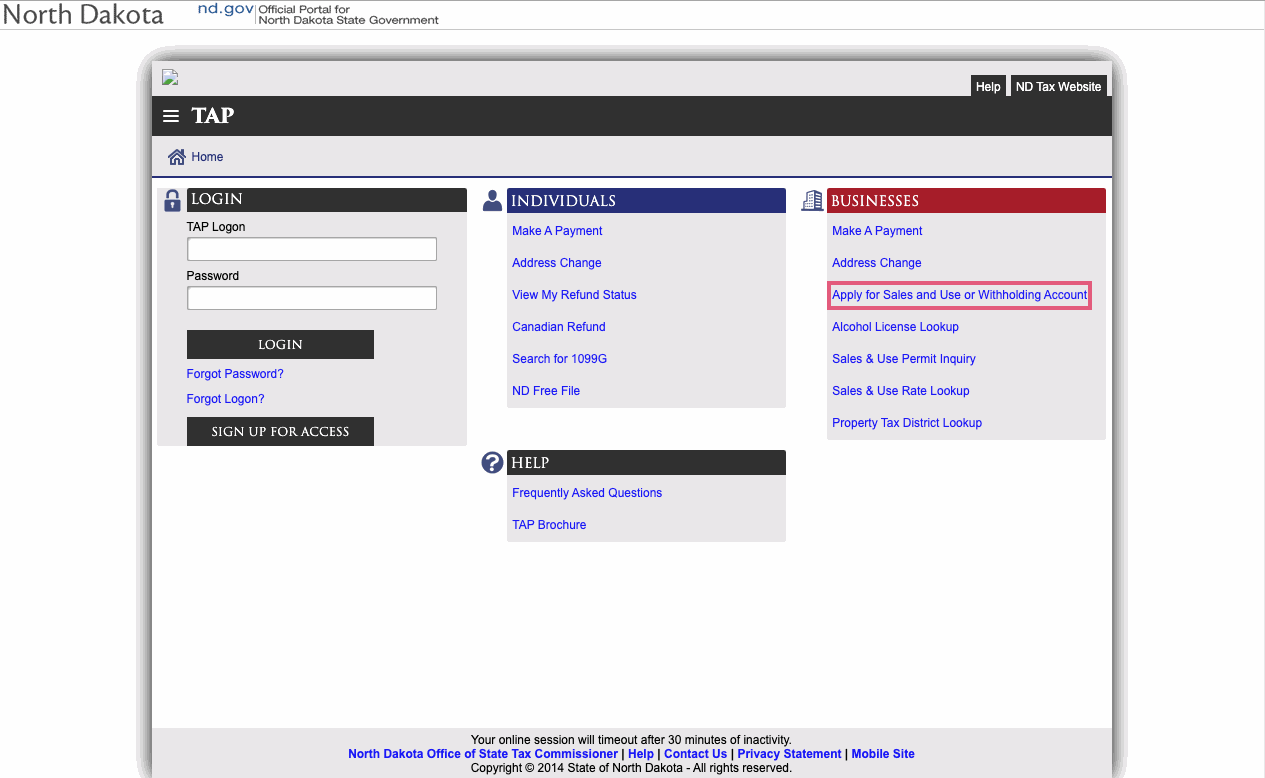Open the ND Tax Website button

click(x=1058, y=87)
